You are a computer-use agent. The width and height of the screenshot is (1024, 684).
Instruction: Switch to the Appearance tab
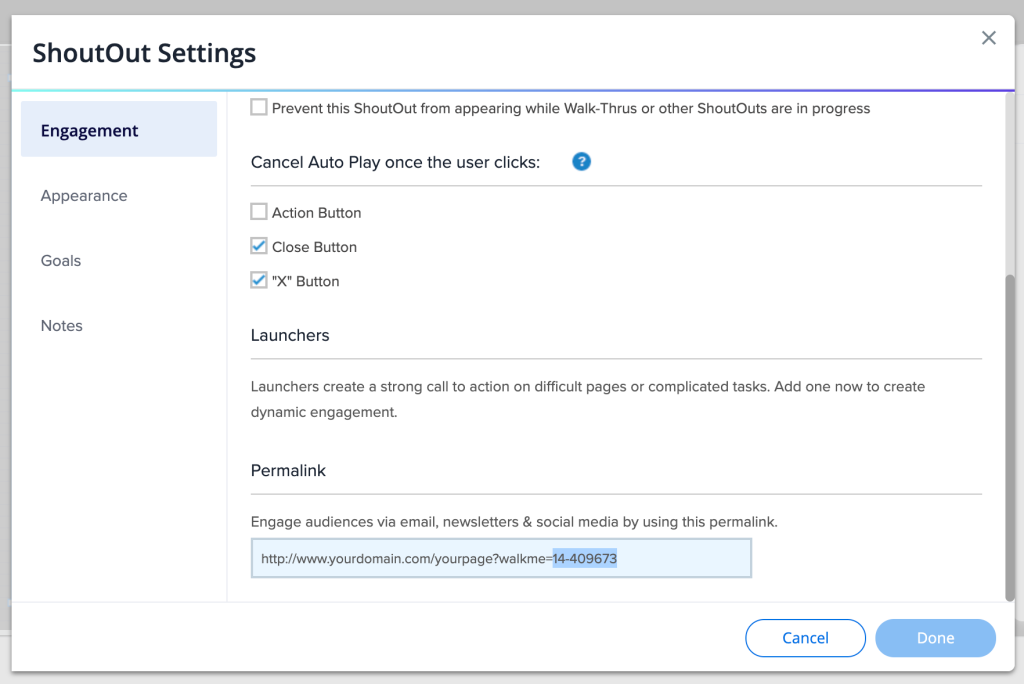point(84,196)
